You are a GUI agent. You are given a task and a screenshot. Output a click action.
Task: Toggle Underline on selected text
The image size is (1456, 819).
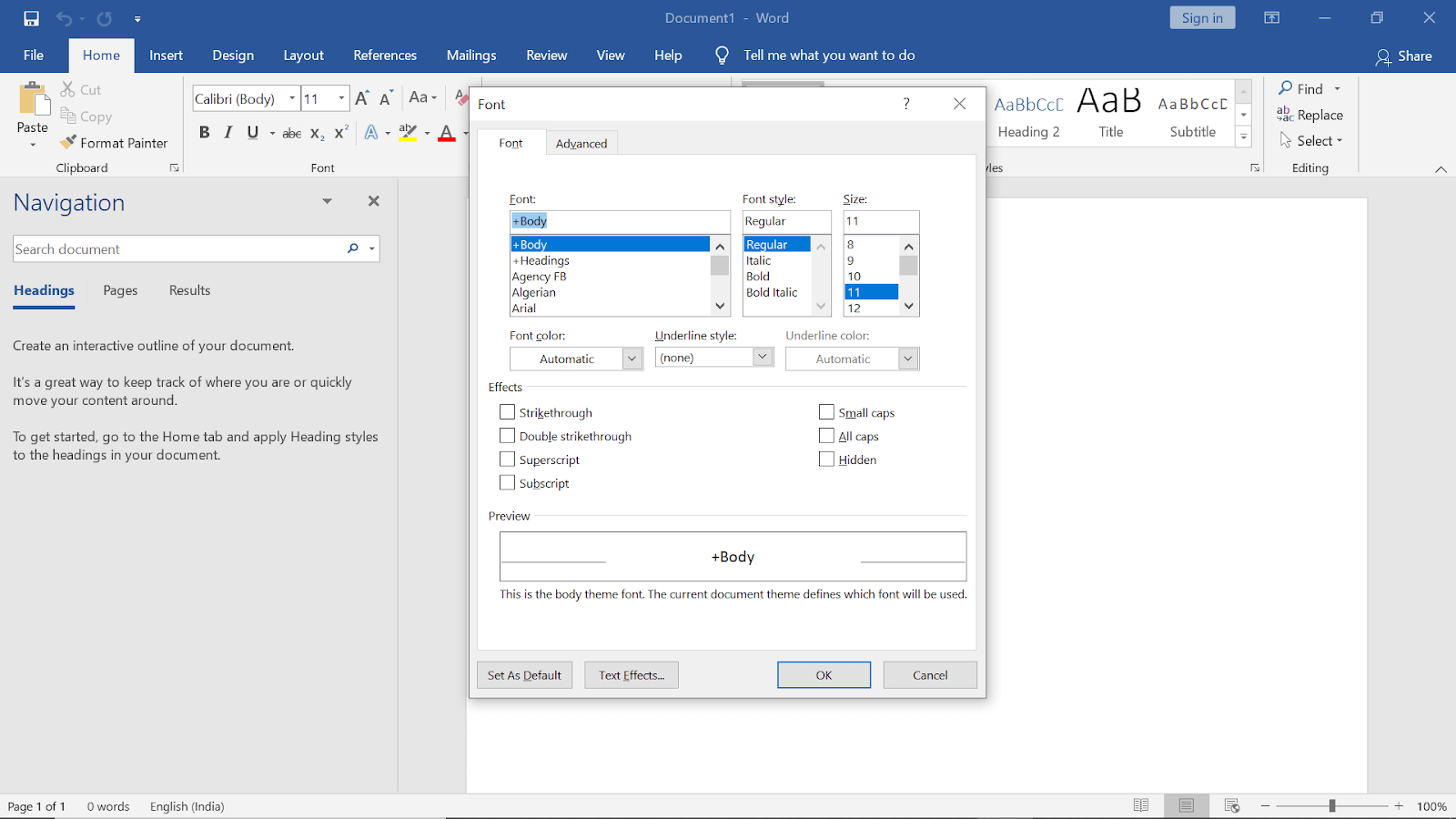click(251, 132)
